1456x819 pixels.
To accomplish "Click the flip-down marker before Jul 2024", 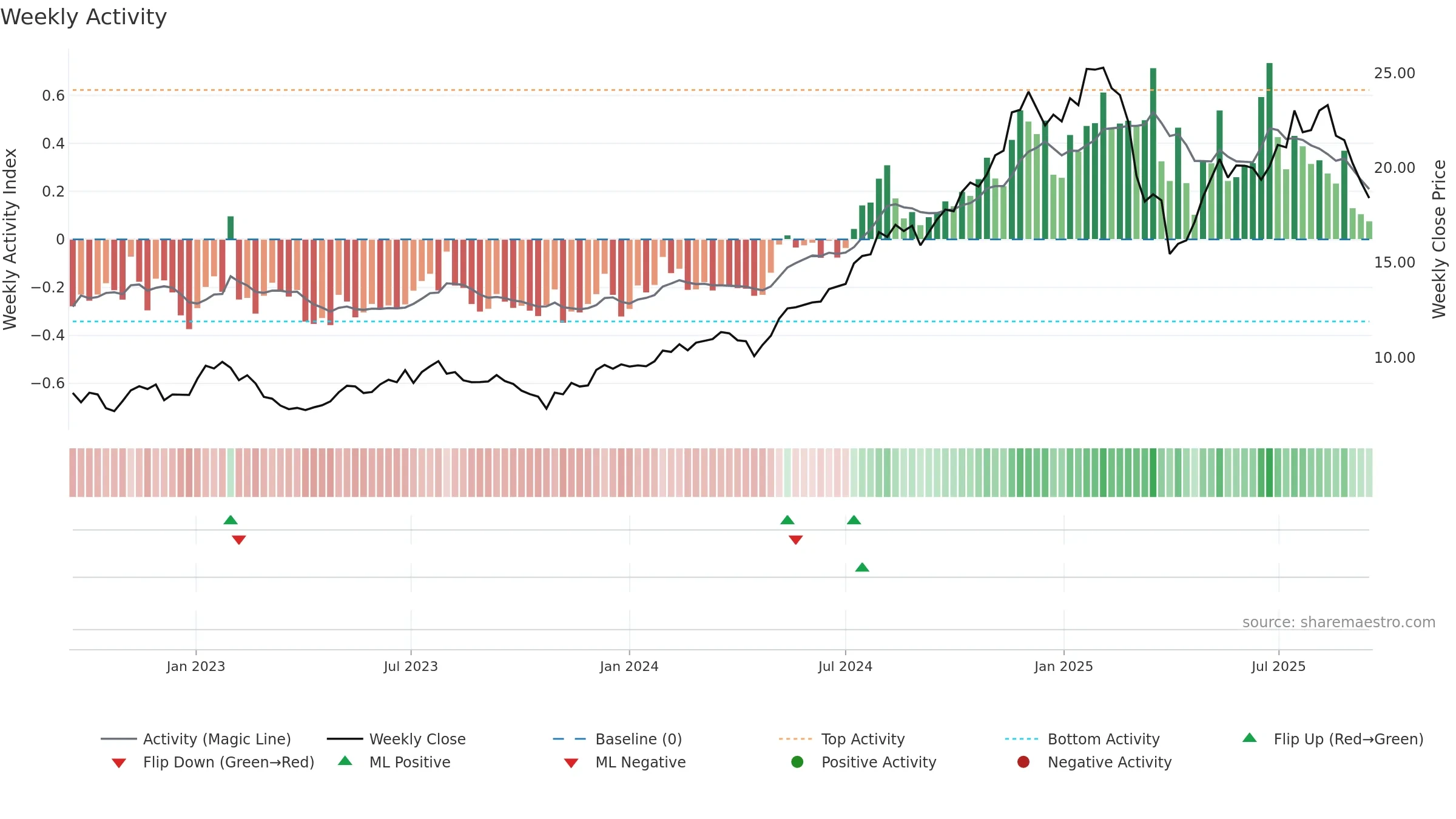I will coord(796,540).
